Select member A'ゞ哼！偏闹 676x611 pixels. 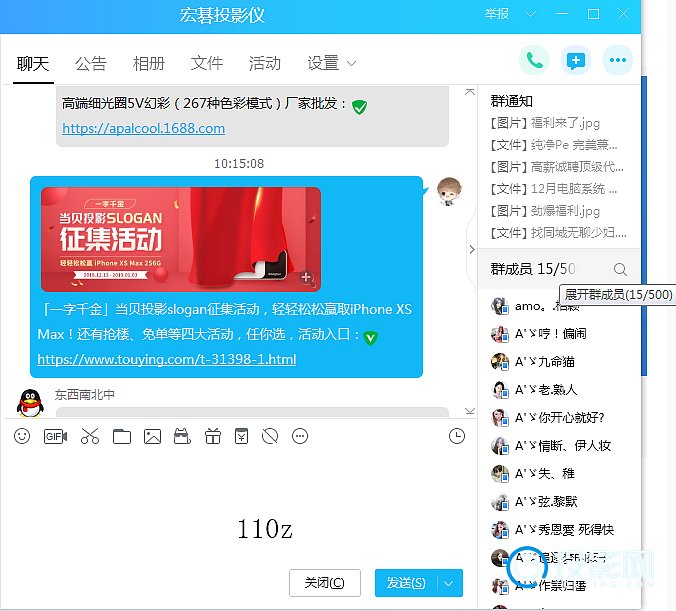tap(551, 334)
